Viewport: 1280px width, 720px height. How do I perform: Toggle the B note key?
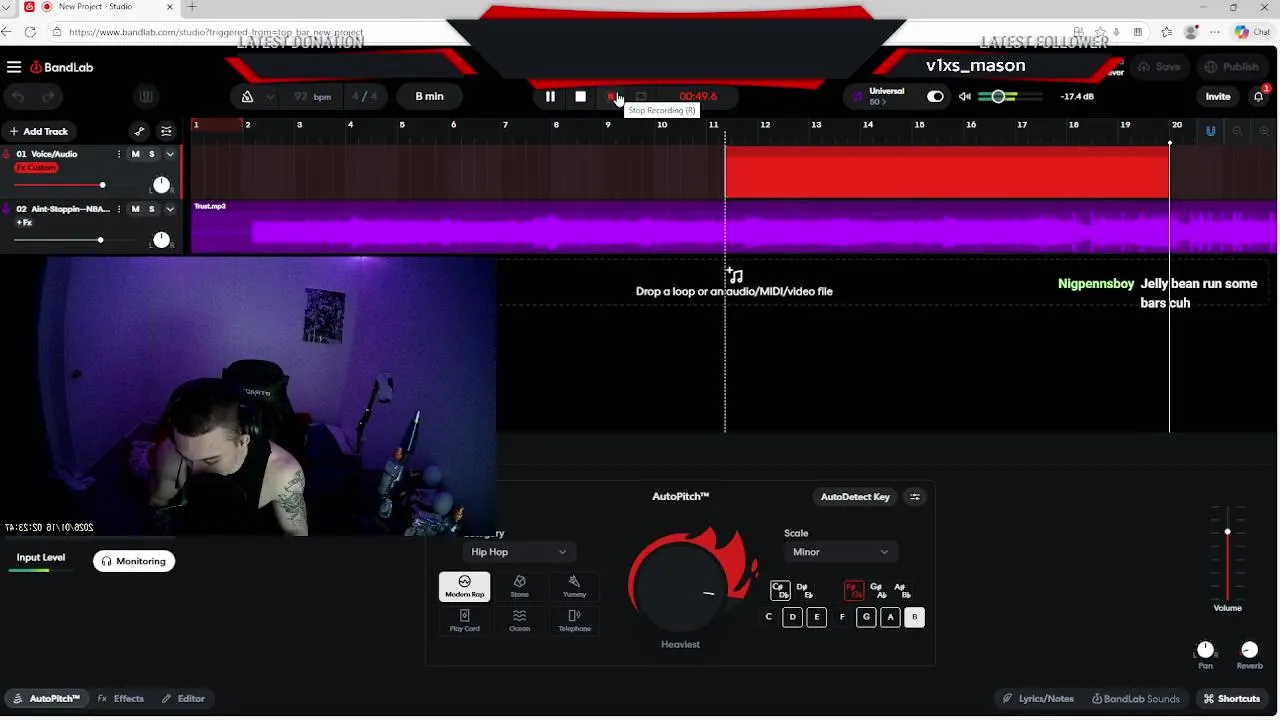[x=914, y=617]
